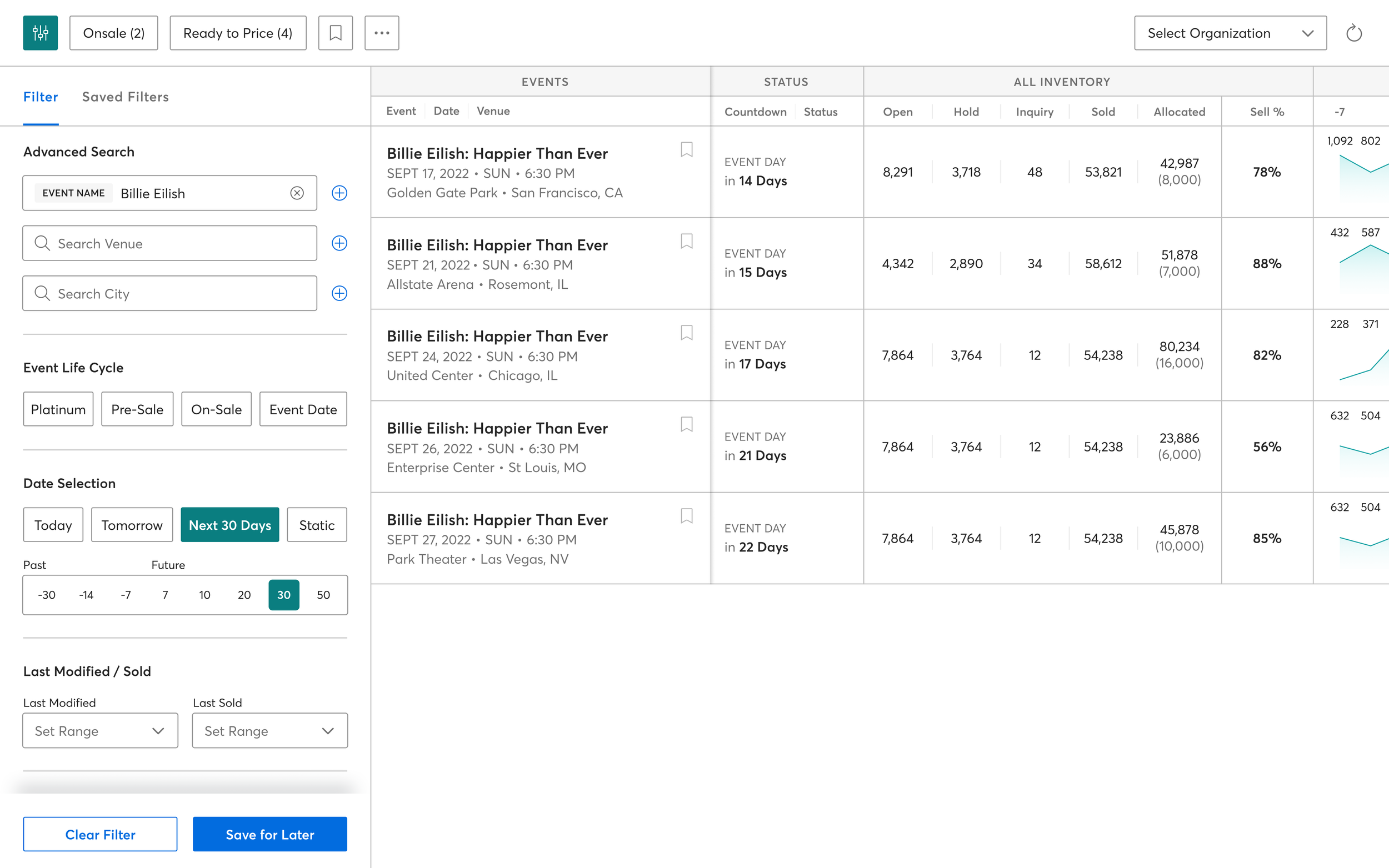Switch to the Saved Filters tab
Image resolution: width=1389 pixels, height=868 pixels.
point(125,97)
